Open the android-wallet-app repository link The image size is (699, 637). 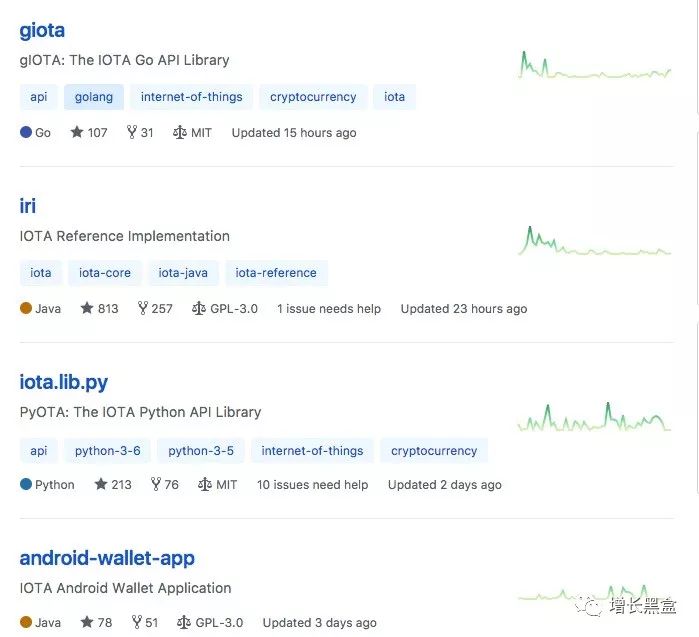(x=107, y=558)
